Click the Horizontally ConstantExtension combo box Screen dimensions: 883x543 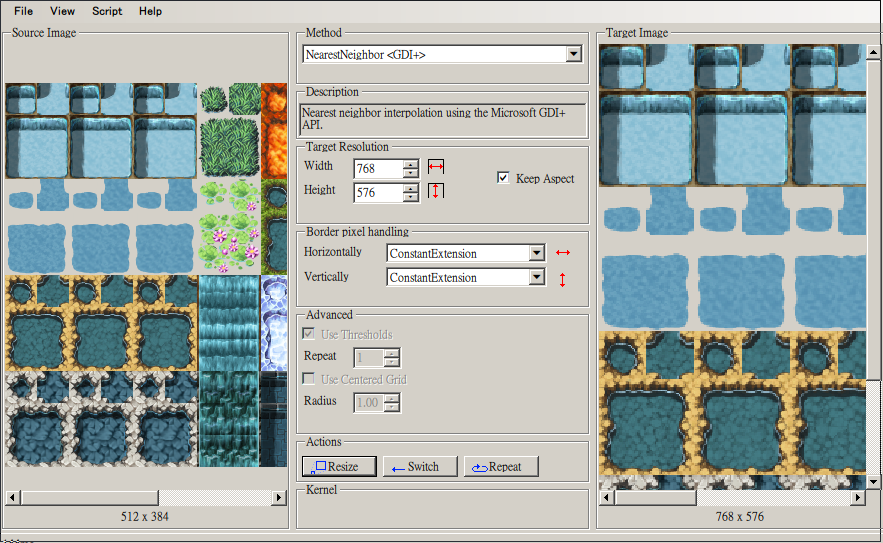[466, 253]
